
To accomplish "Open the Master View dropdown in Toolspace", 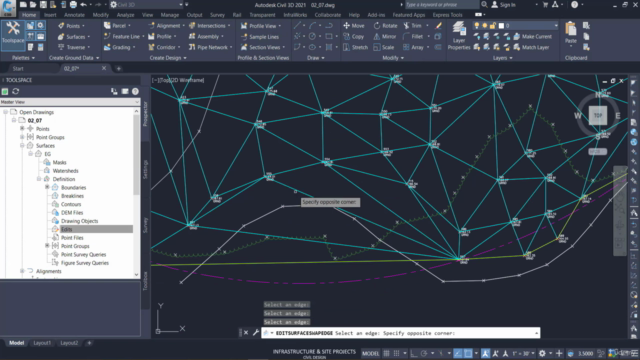I will [70, 102].
